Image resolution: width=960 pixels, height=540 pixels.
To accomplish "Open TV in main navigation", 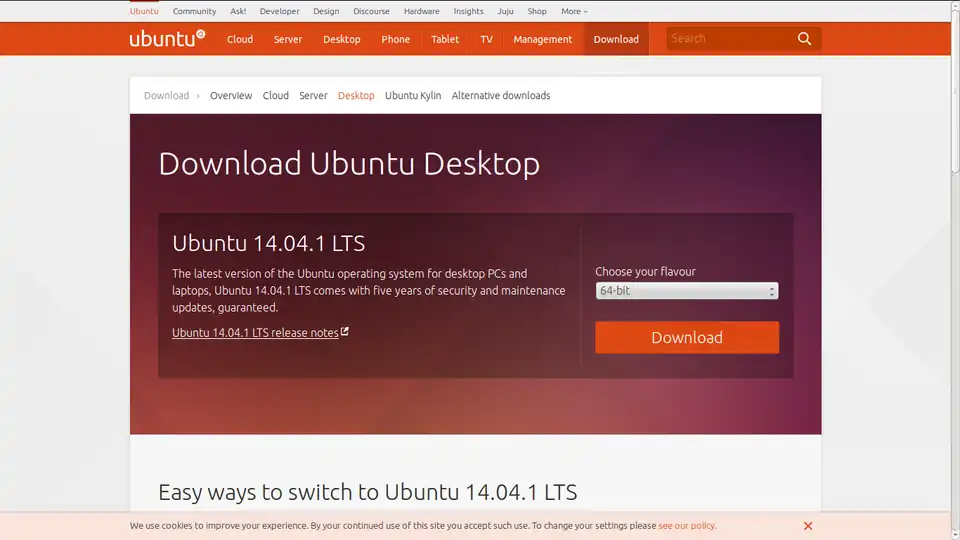I will click(x=486, y=39).
